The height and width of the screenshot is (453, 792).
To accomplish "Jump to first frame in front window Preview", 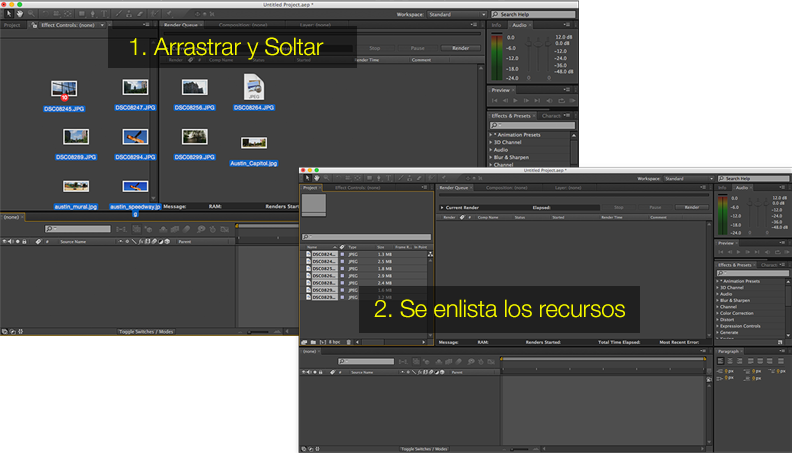I will coord(721,251).
